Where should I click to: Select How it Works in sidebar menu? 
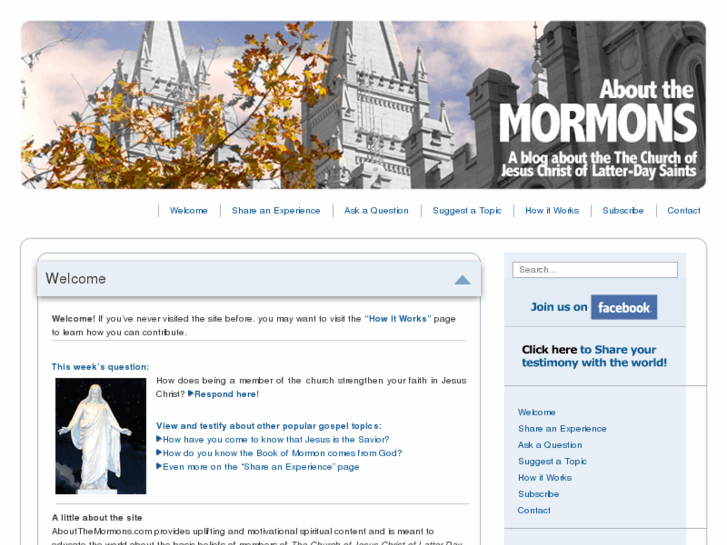tap(545, 478)
